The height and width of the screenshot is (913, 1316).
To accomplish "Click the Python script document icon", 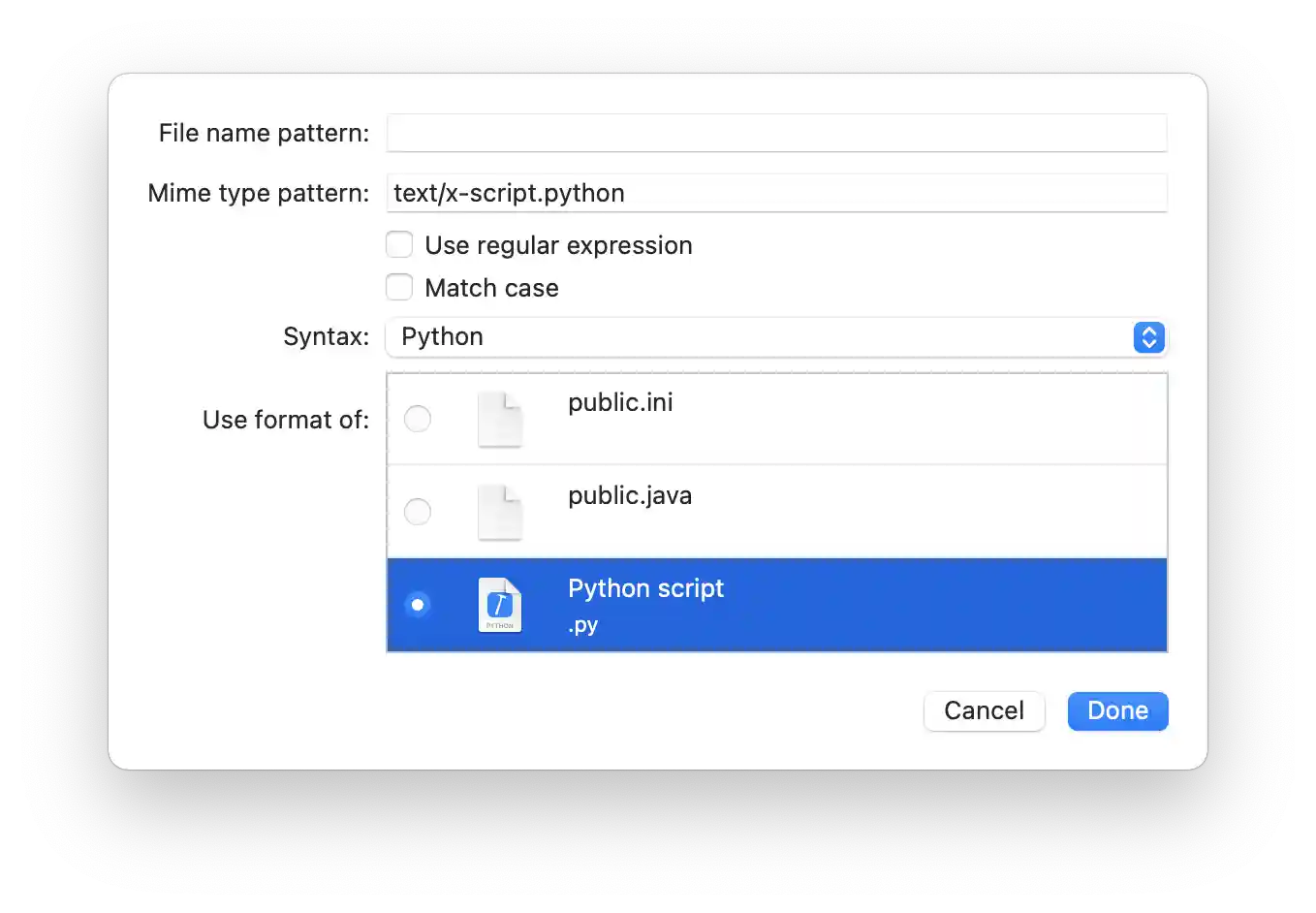I will coord(500,605).
